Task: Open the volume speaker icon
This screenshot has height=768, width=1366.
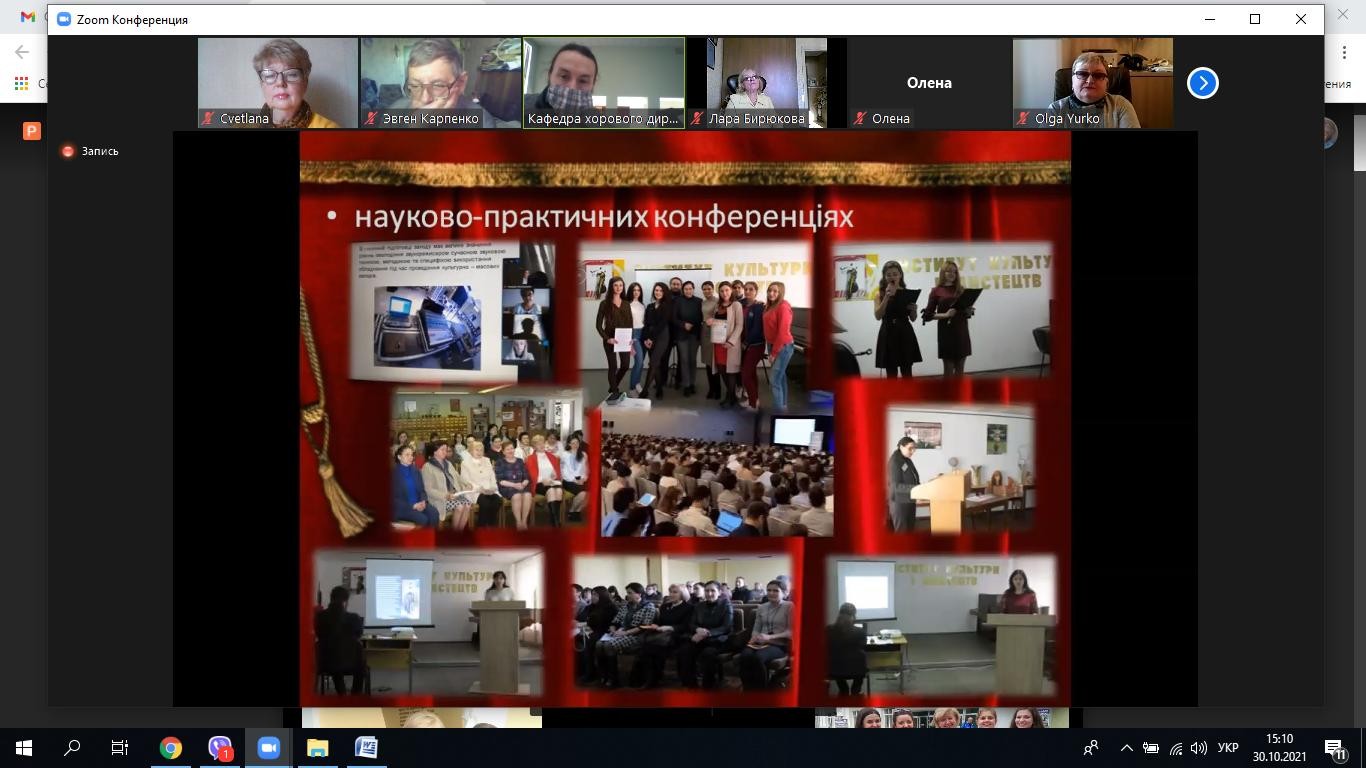Action: pyautogui.click(x=1199, y=747)
